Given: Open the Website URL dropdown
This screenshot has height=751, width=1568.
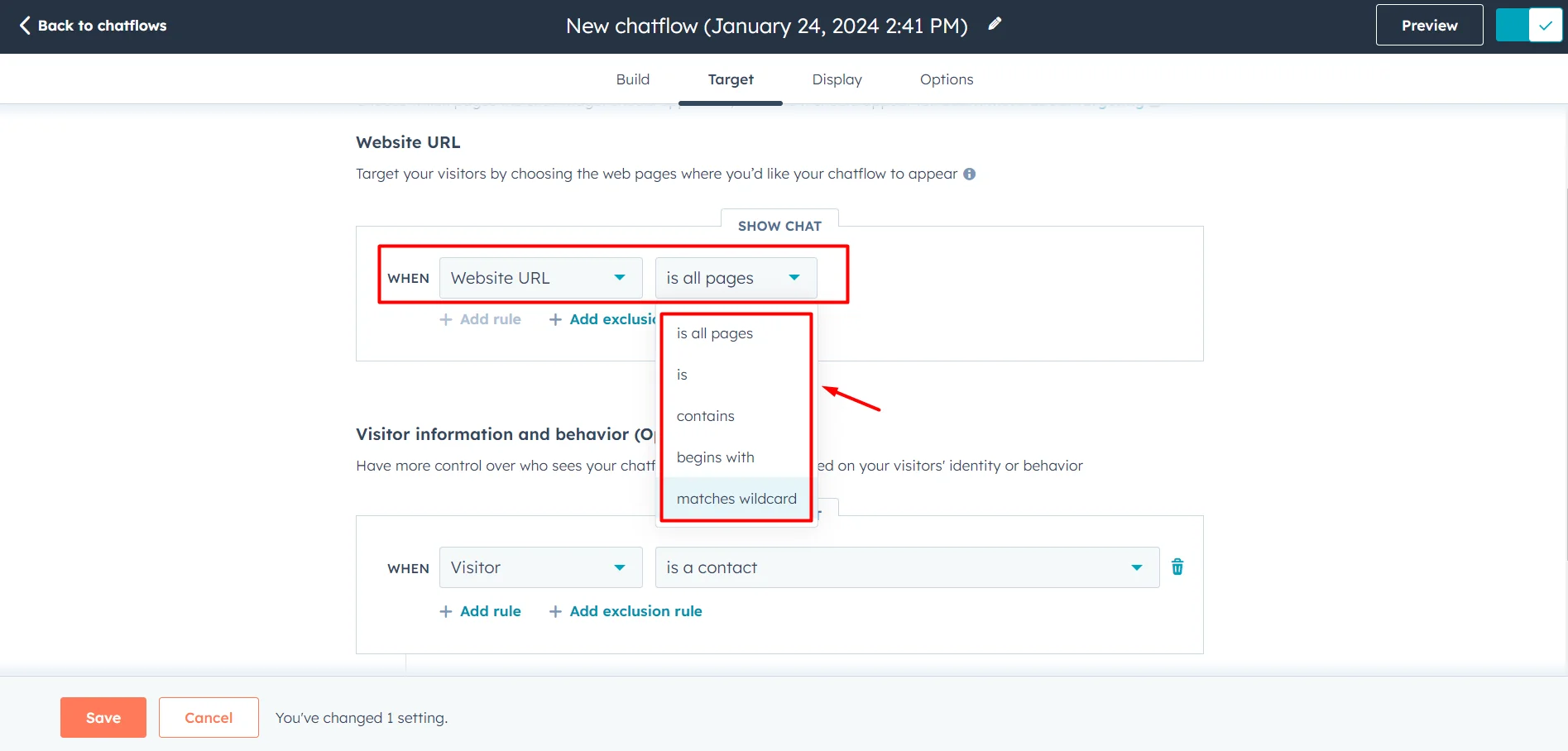Looking at the screenshot, I should coord(540,278).
